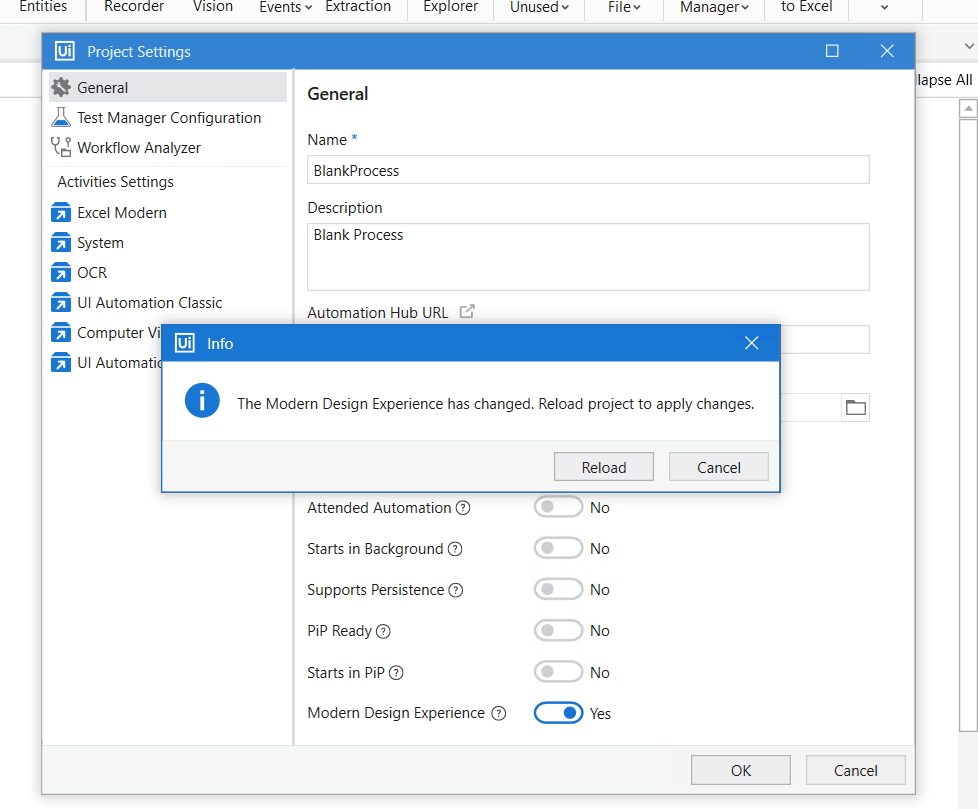Click the Collapse All link behind dialog

(x=944, y=80)
